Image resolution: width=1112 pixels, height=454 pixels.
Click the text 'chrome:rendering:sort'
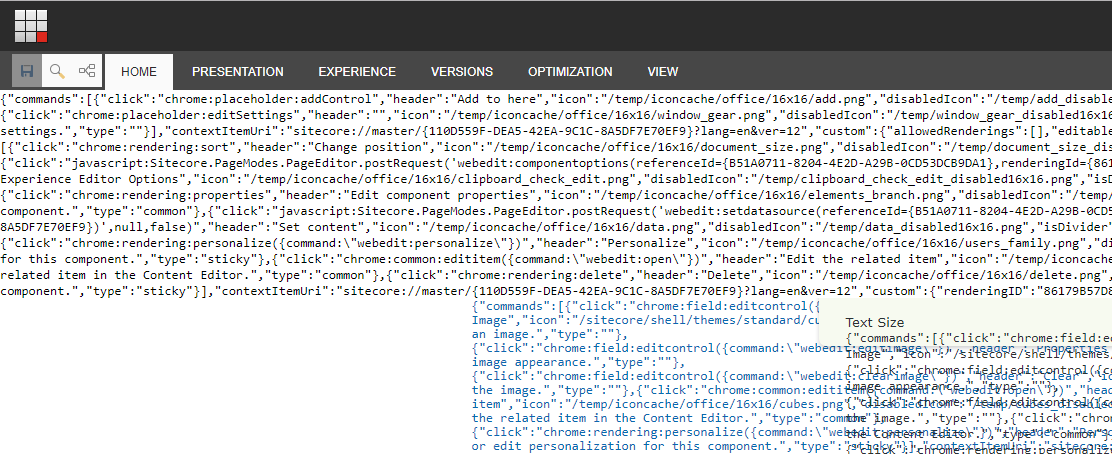pyautogui.click(x=152, y=148)
